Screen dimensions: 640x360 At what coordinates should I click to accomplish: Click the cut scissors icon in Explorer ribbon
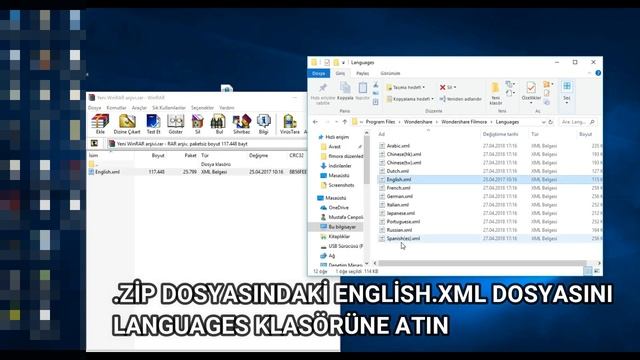coord(376,85)
